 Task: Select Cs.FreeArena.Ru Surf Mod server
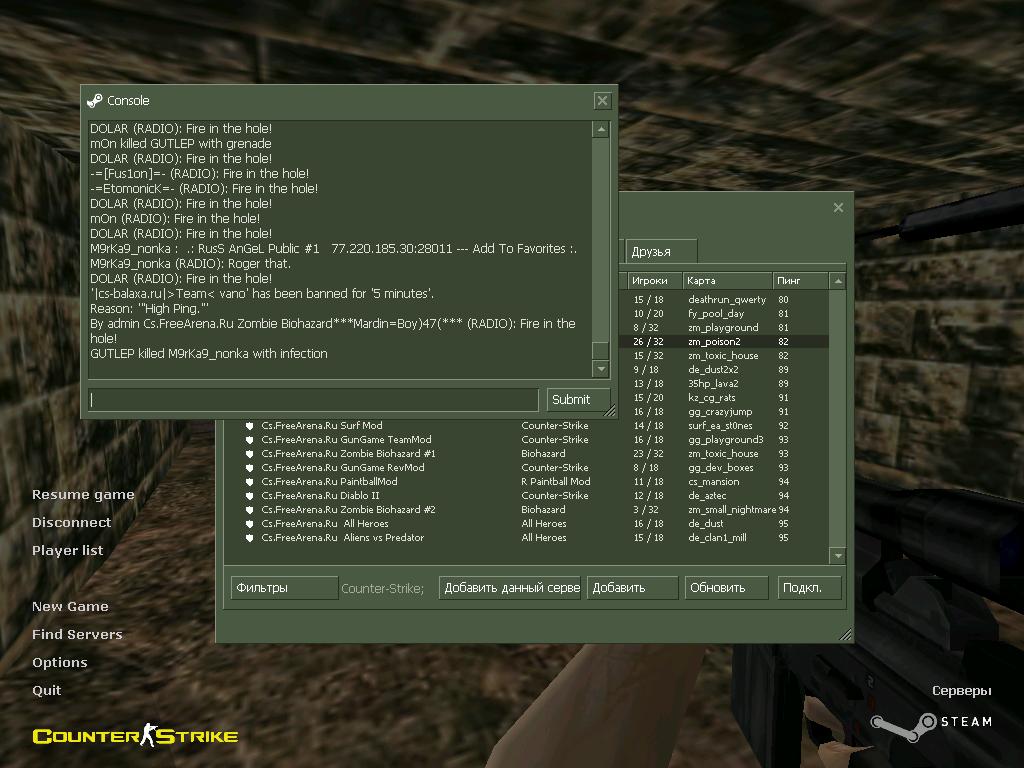coord(526,426)
